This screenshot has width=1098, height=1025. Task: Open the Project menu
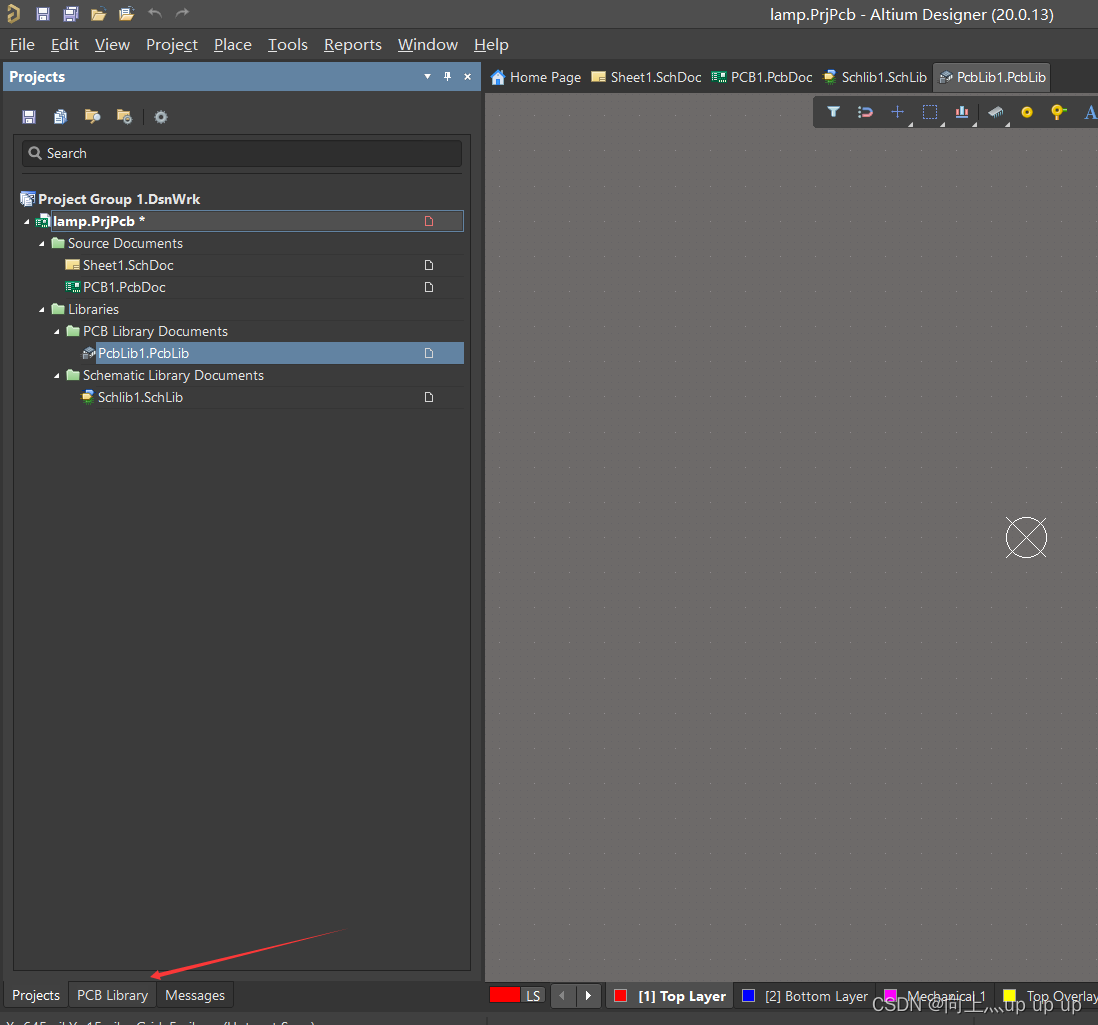click(x=172, y=45)
